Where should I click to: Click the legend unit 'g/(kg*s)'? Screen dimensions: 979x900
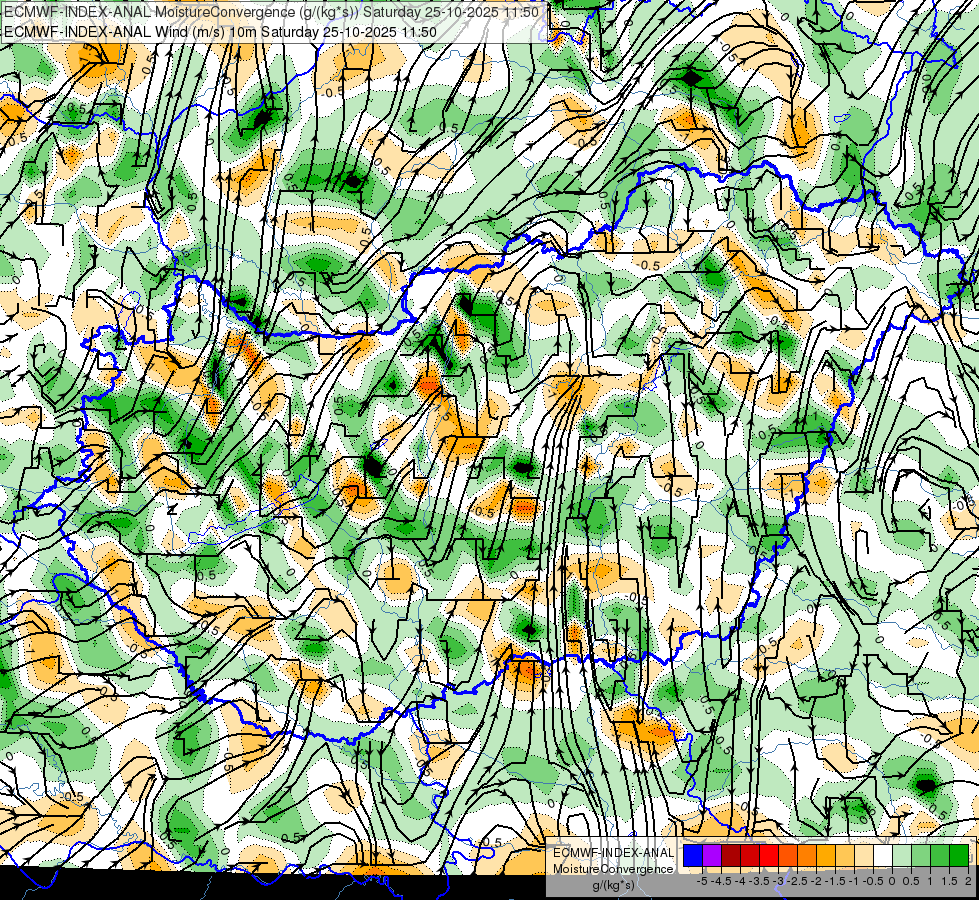point(614,885)
